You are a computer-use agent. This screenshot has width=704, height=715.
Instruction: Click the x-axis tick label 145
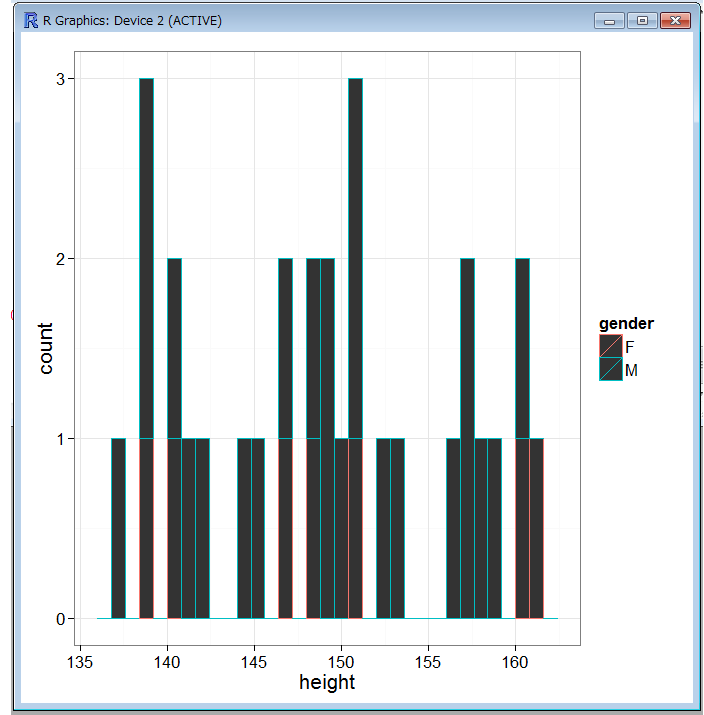(254, 662)
